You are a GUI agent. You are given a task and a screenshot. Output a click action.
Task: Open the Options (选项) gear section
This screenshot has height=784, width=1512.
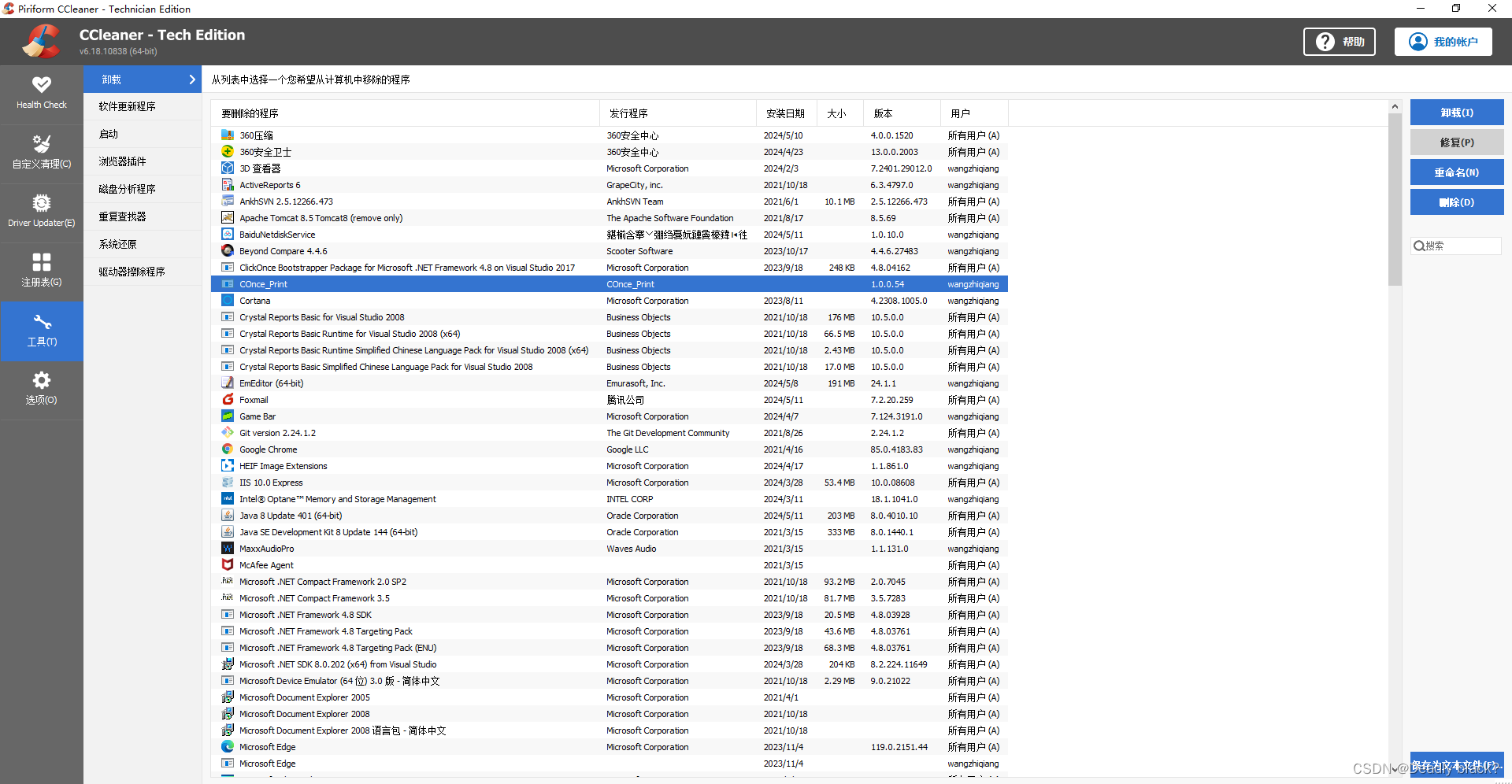click(42, 390)
